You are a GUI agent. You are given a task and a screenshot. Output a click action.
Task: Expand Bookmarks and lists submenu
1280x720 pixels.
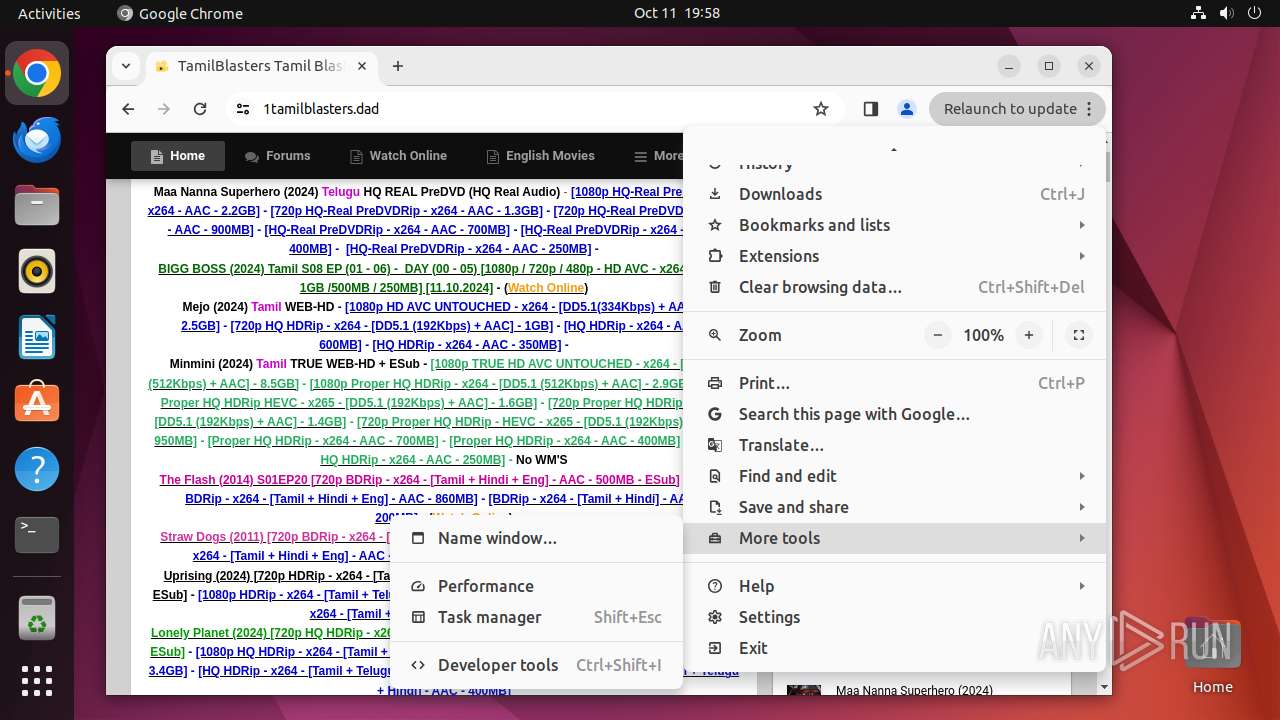(895, 225)
